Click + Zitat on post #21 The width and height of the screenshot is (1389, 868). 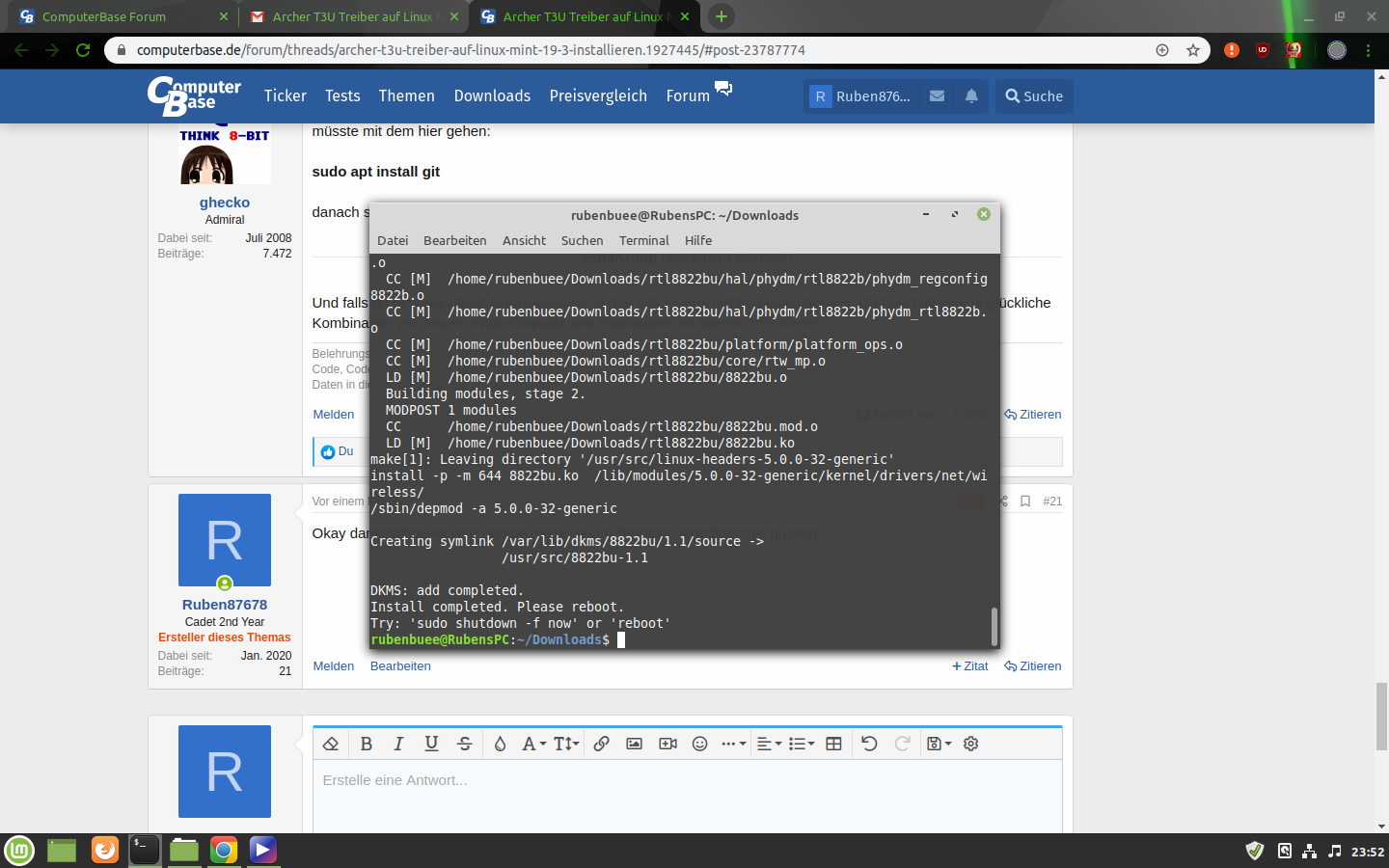tap(970, 665)
